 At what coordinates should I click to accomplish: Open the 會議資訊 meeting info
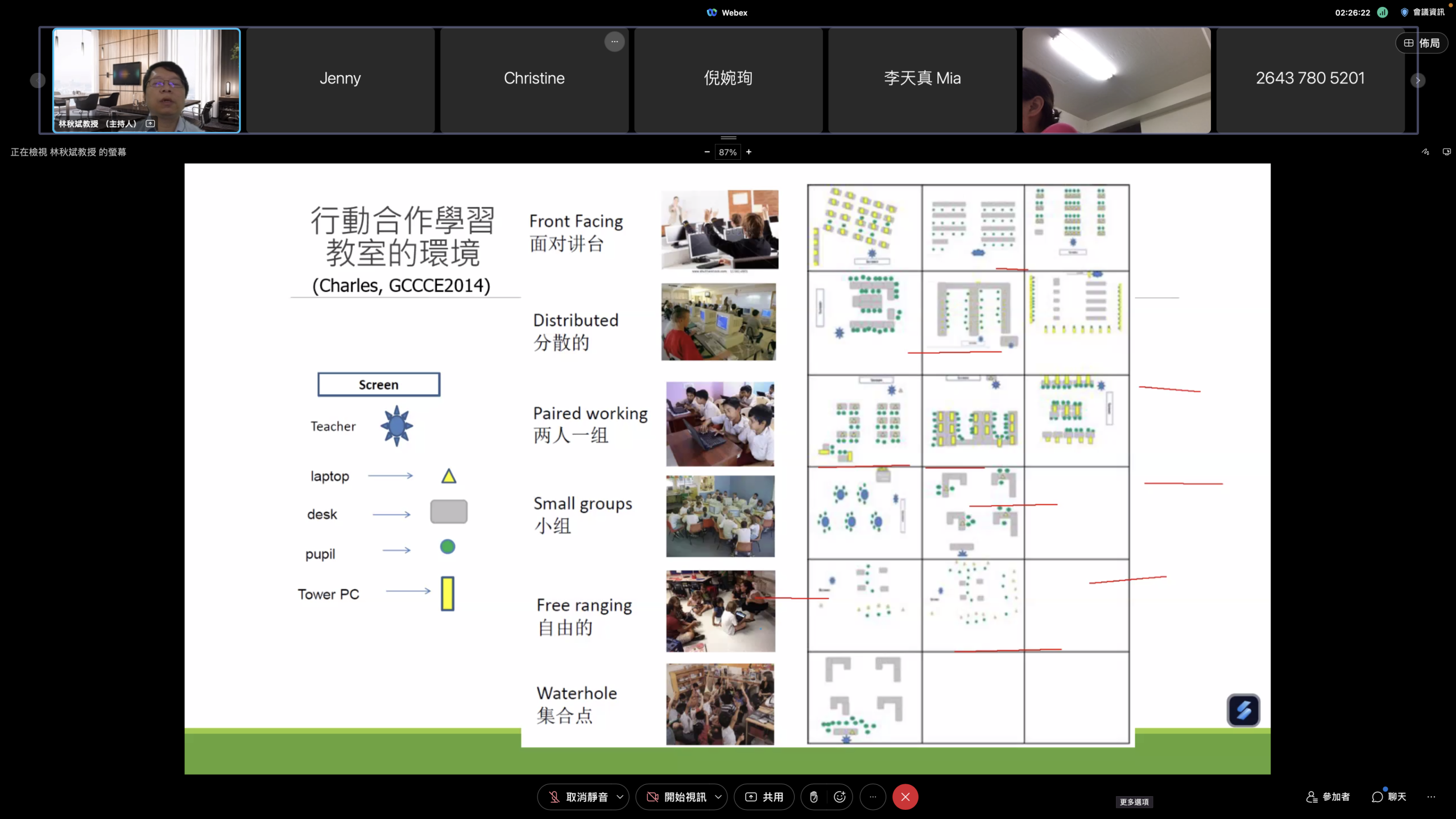(x=1422, y=13)
